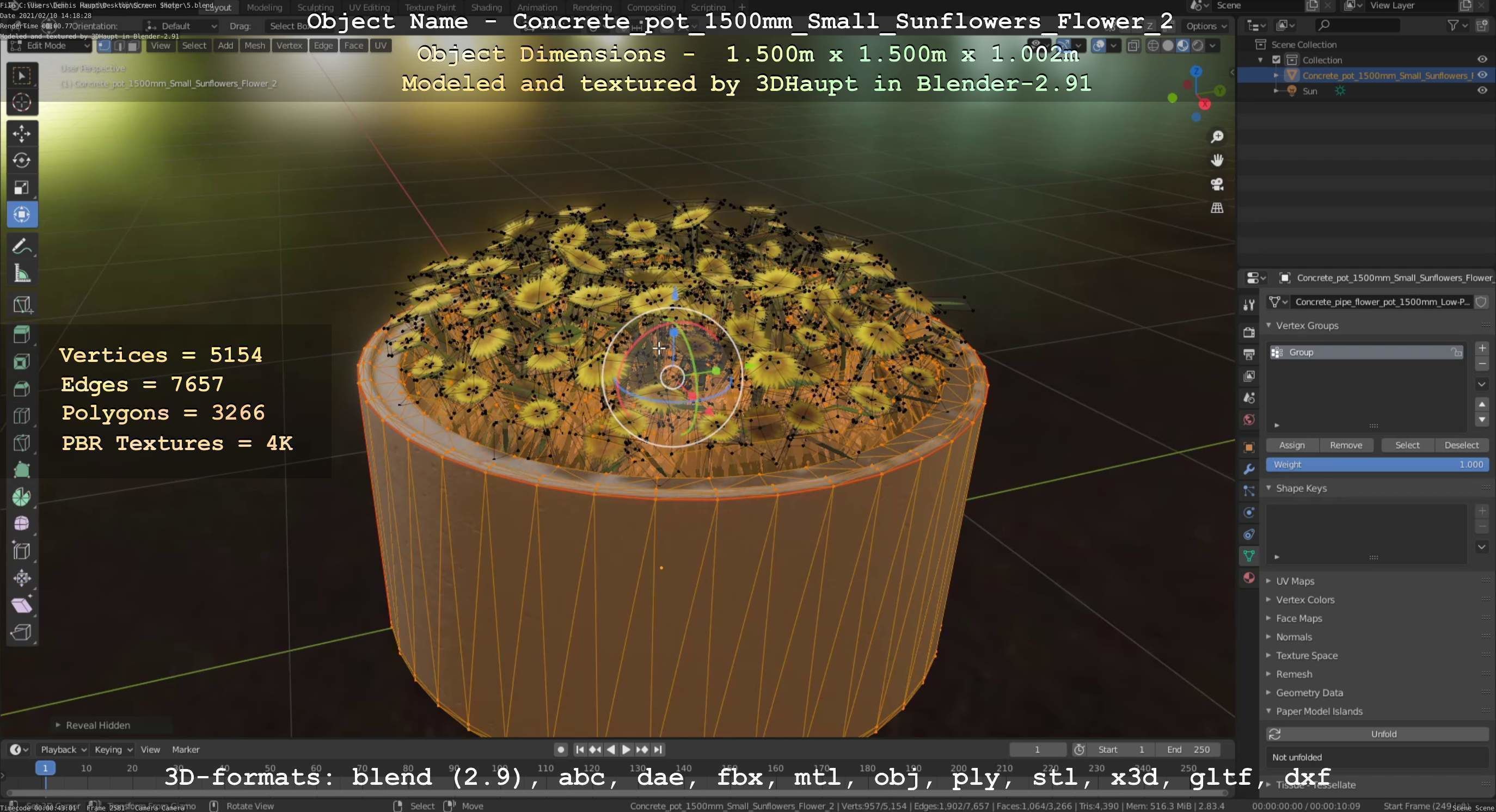Select the Rotate tool

click(x=22, y=160)
